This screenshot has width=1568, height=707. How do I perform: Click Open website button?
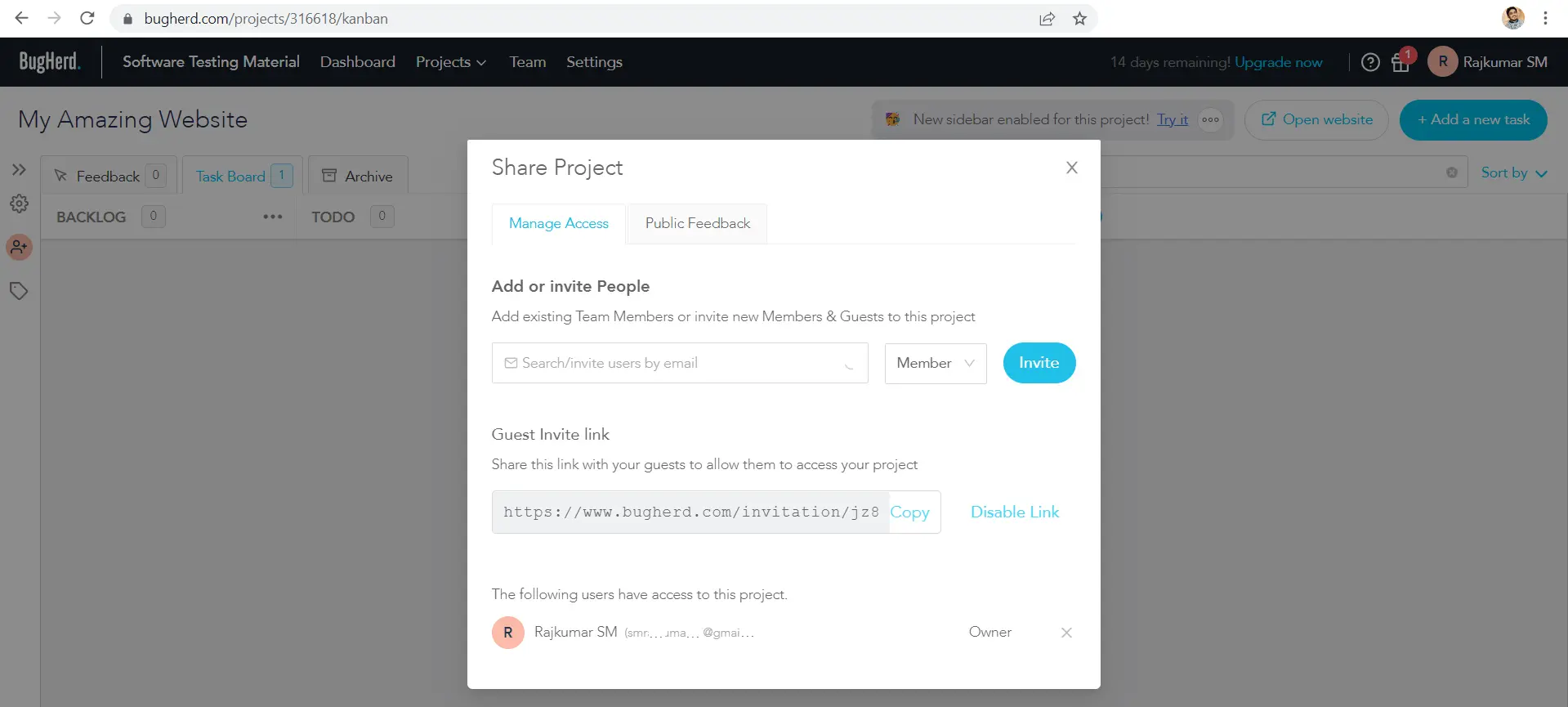click(1316, 119)
